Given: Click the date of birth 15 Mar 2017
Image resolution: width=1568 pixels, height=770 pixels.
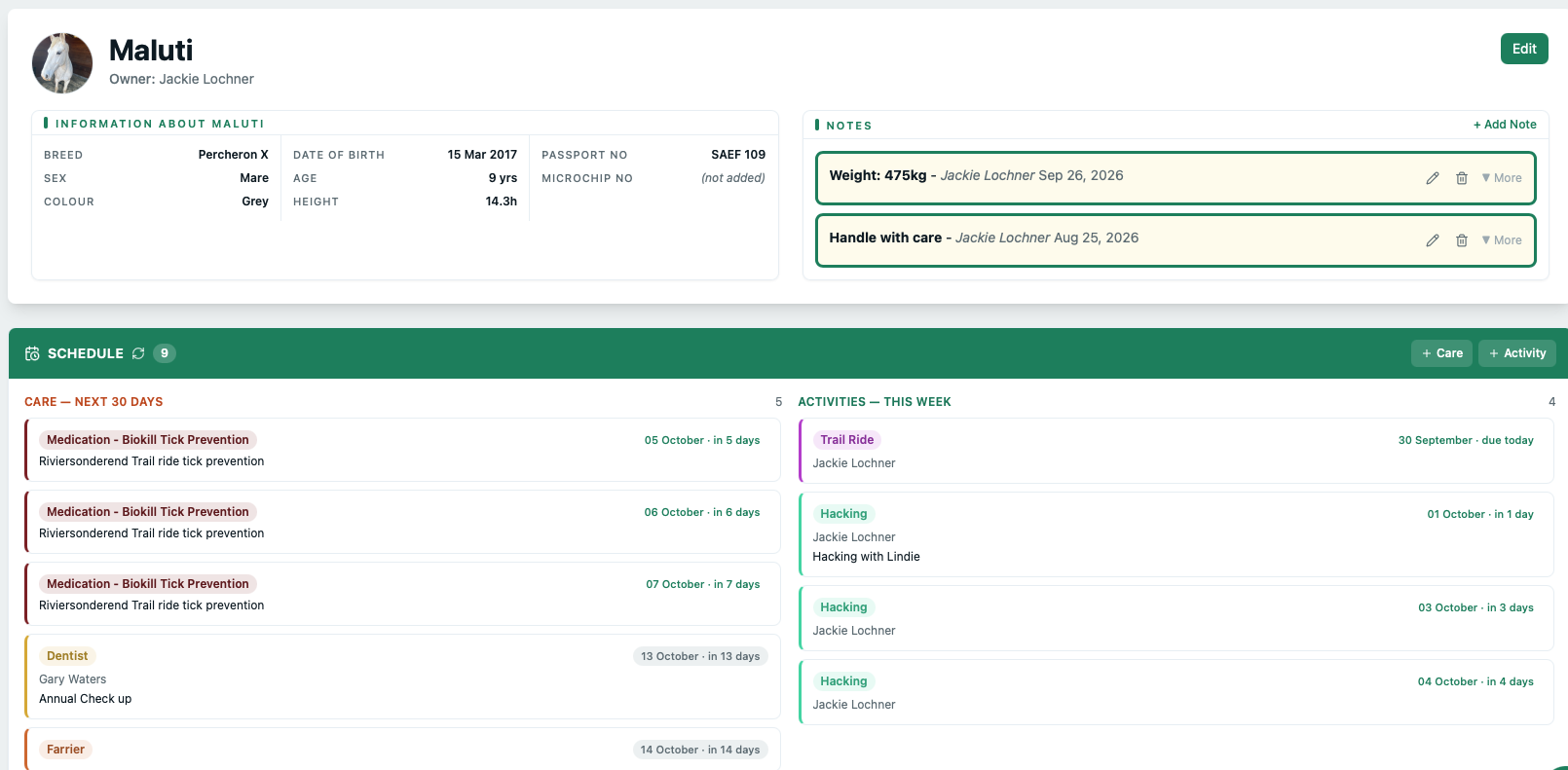Looking at the screenshot, I should point(482,155).
